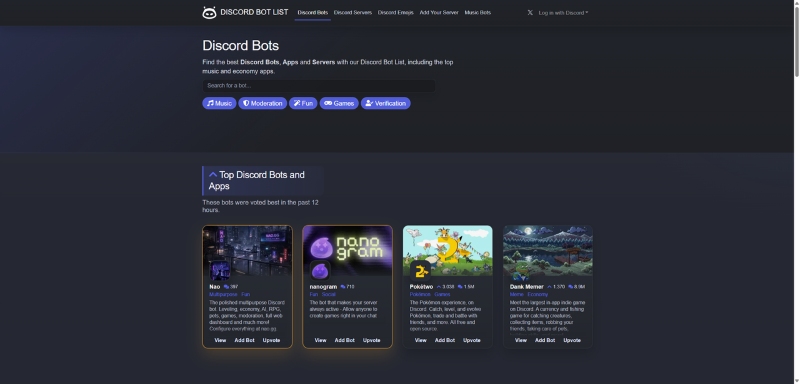
Task: Click the nanogram neon banner image
Action: (x=347, y=250)
